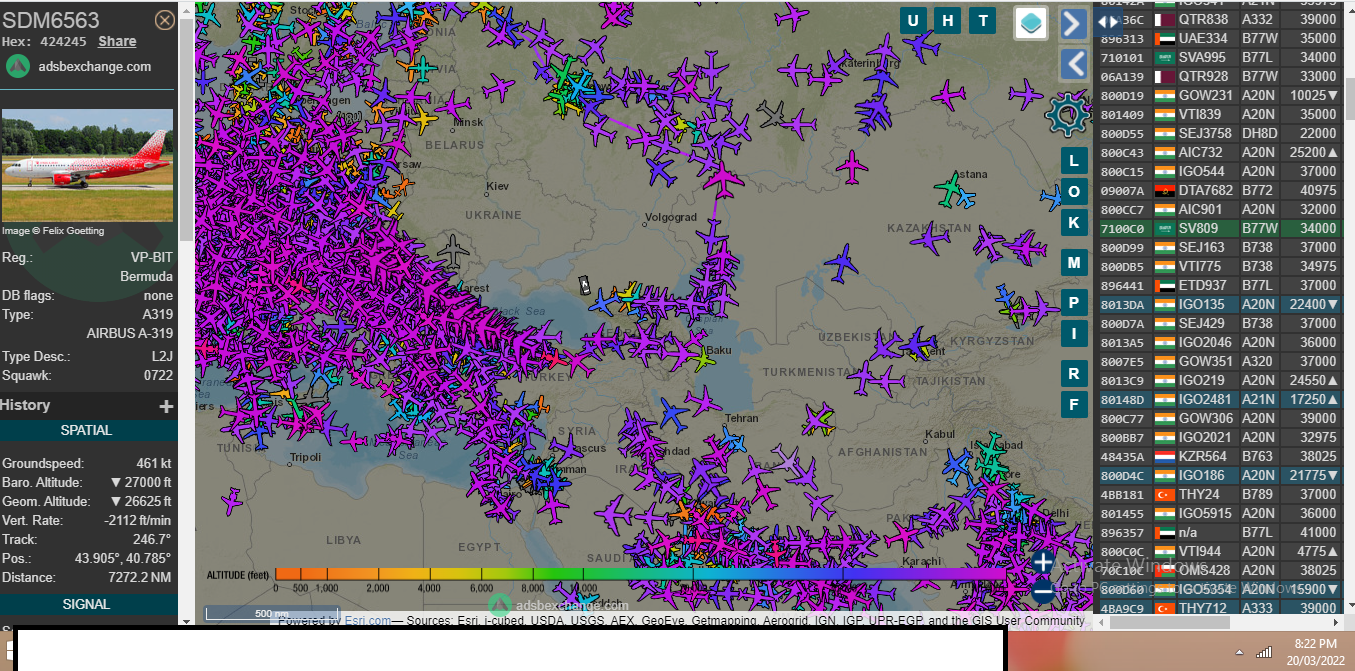Click the VP-BIT registration value
Screen dimensions: 1355x671
[x=152, y=257]
